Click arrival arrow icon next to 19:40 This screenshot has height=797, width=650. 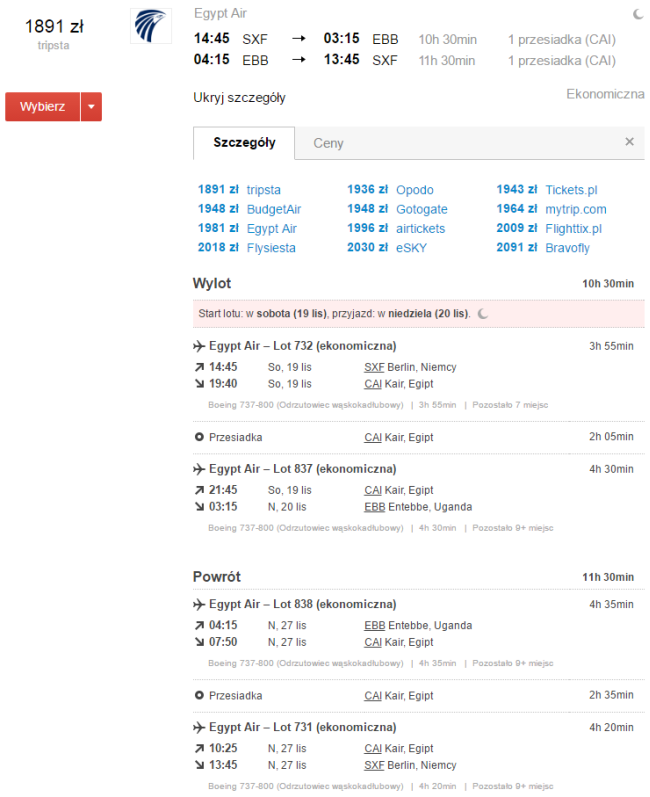(199, 384)
